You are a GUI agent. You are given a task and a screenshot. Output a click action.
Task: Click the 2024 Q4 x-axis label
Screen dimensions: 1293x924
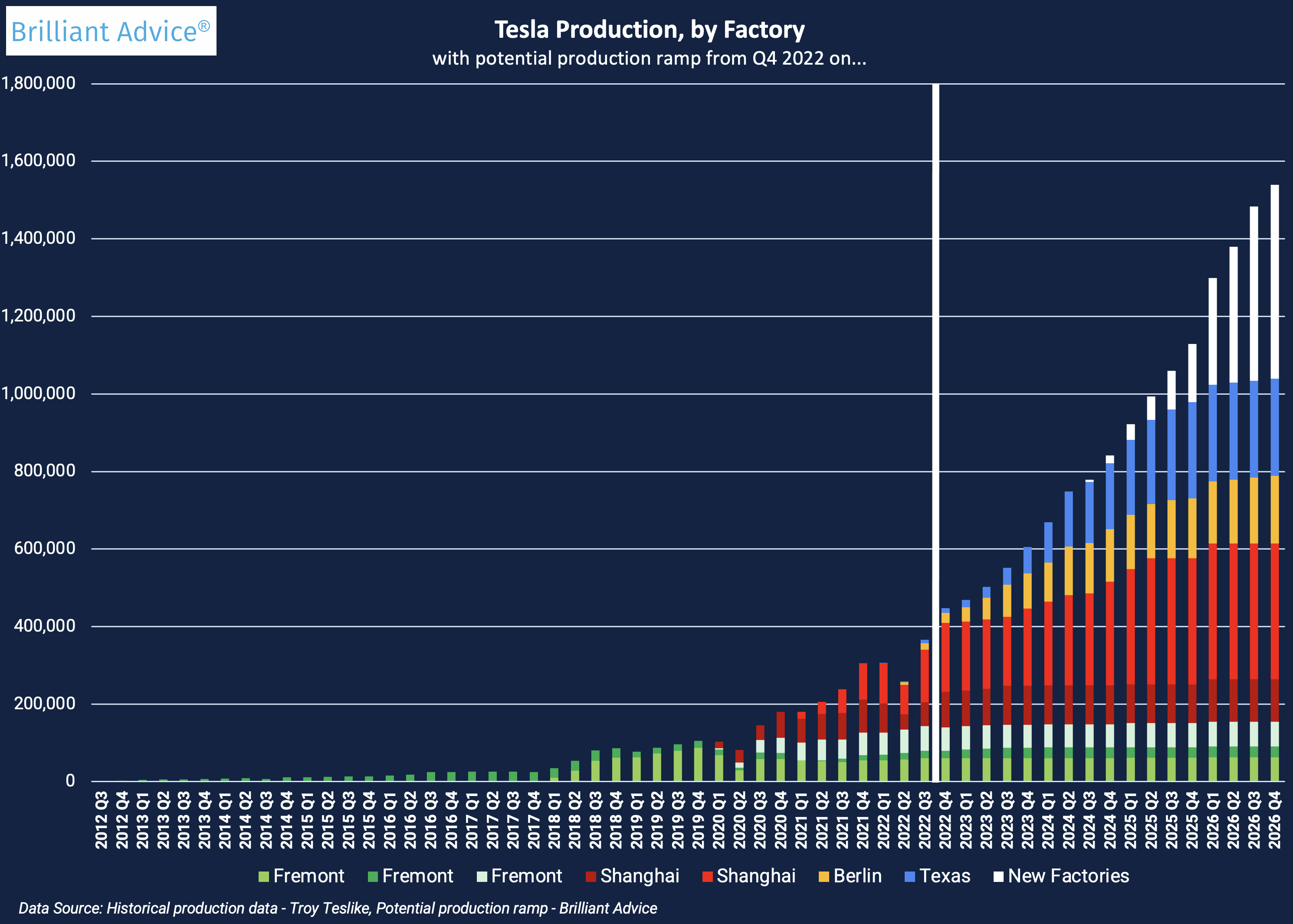click(1110, 820)
